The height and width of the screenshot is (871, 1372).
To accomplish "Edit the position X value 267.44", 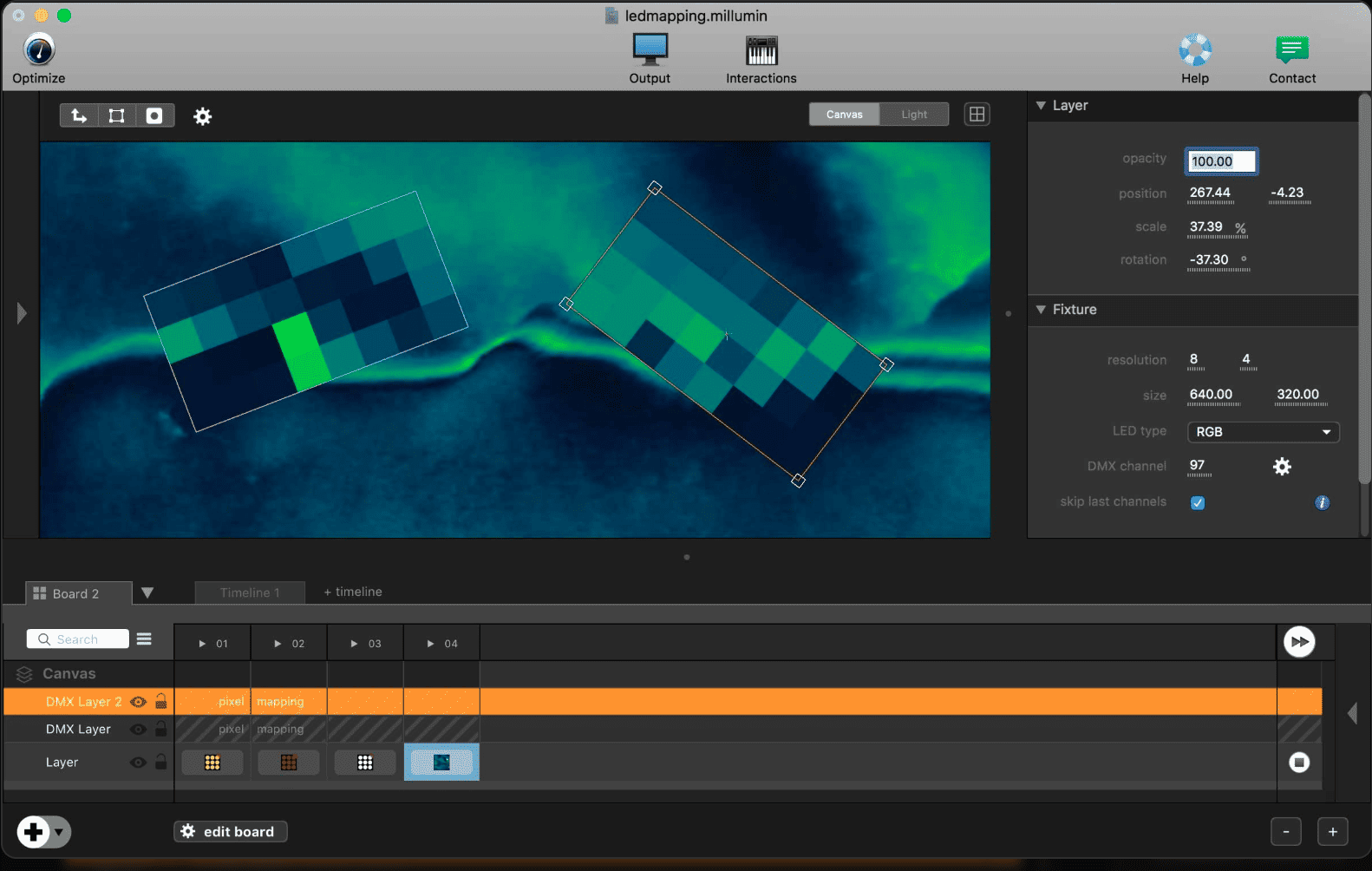I will [1210, 193].
